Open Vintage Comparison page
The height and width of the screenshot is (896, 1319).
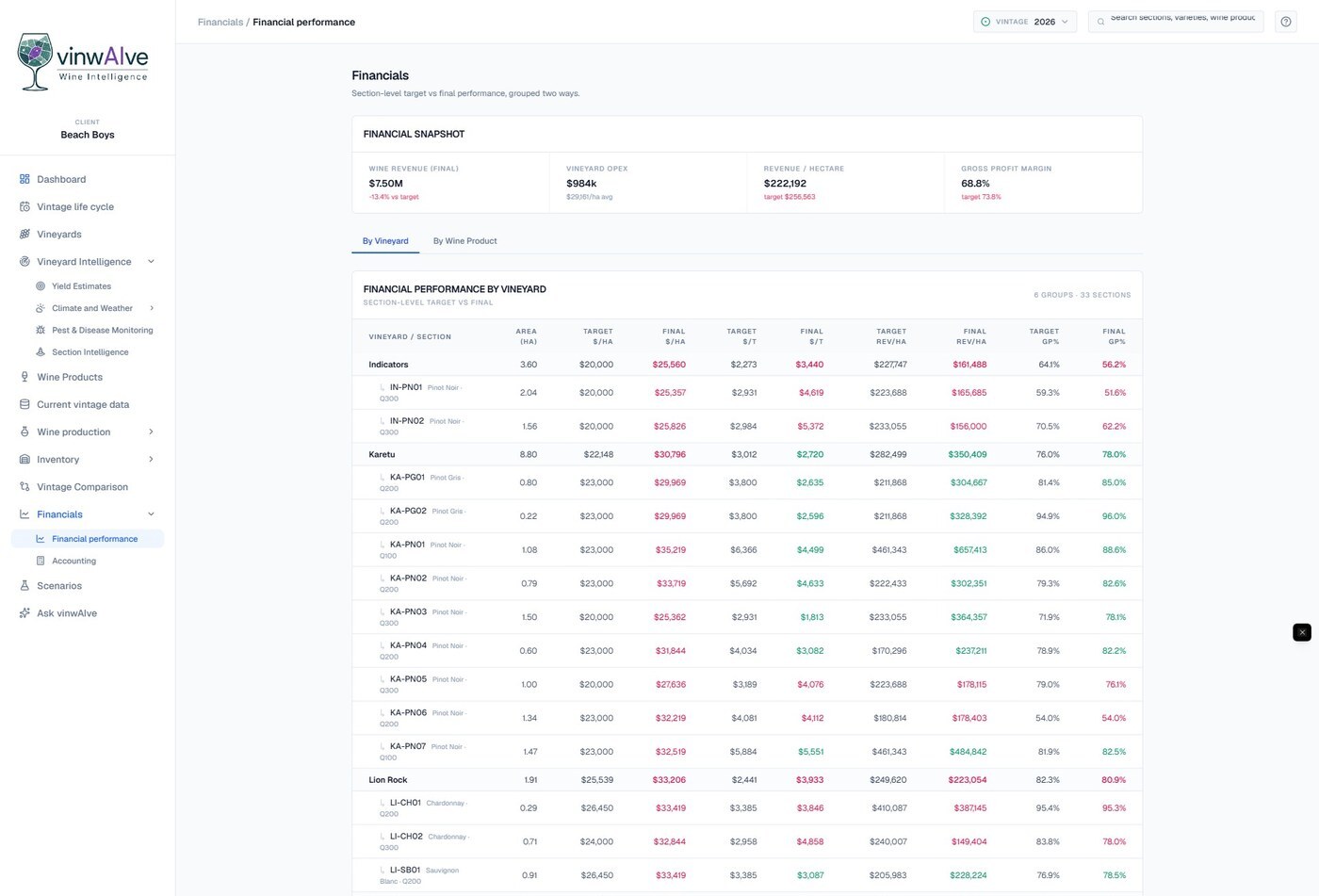pos(87,486)
